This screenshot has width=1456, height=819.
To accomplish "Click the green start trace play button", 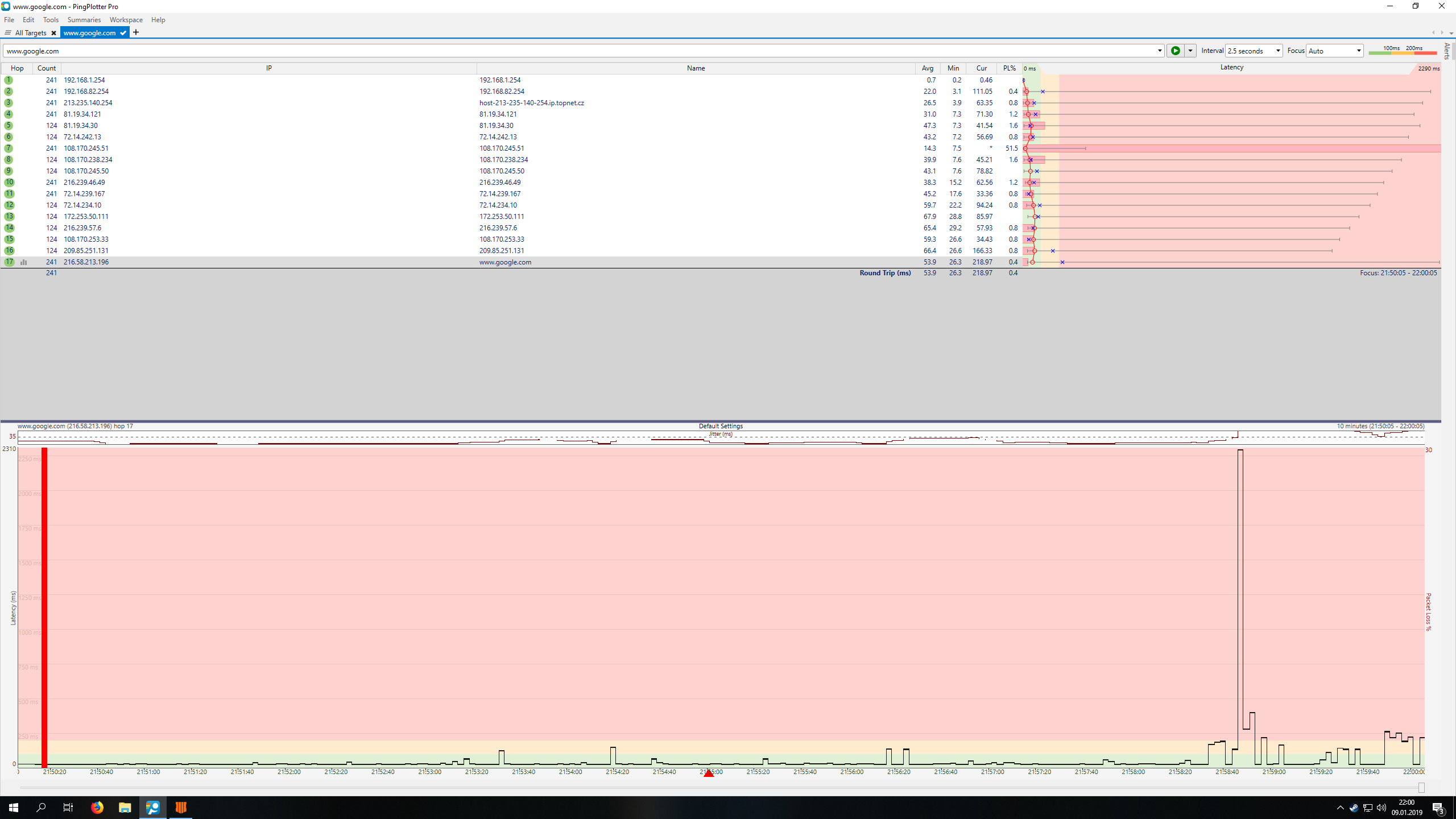I will (x=1175, y=51).
